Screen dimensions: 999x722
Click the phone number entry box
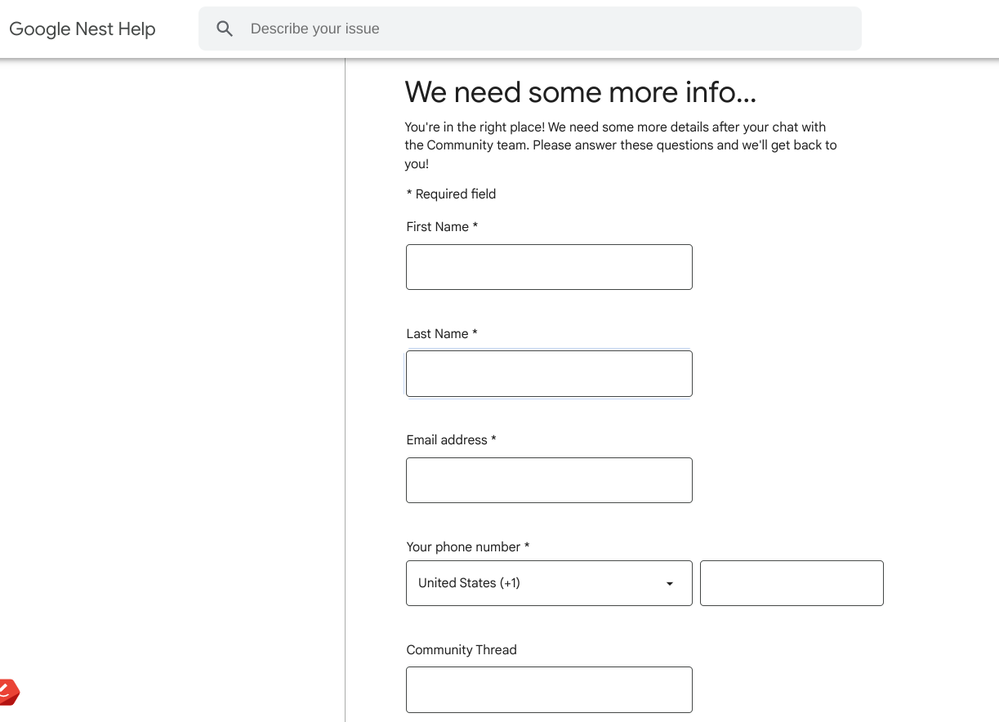pyautogui.click(x=791, y=583)
